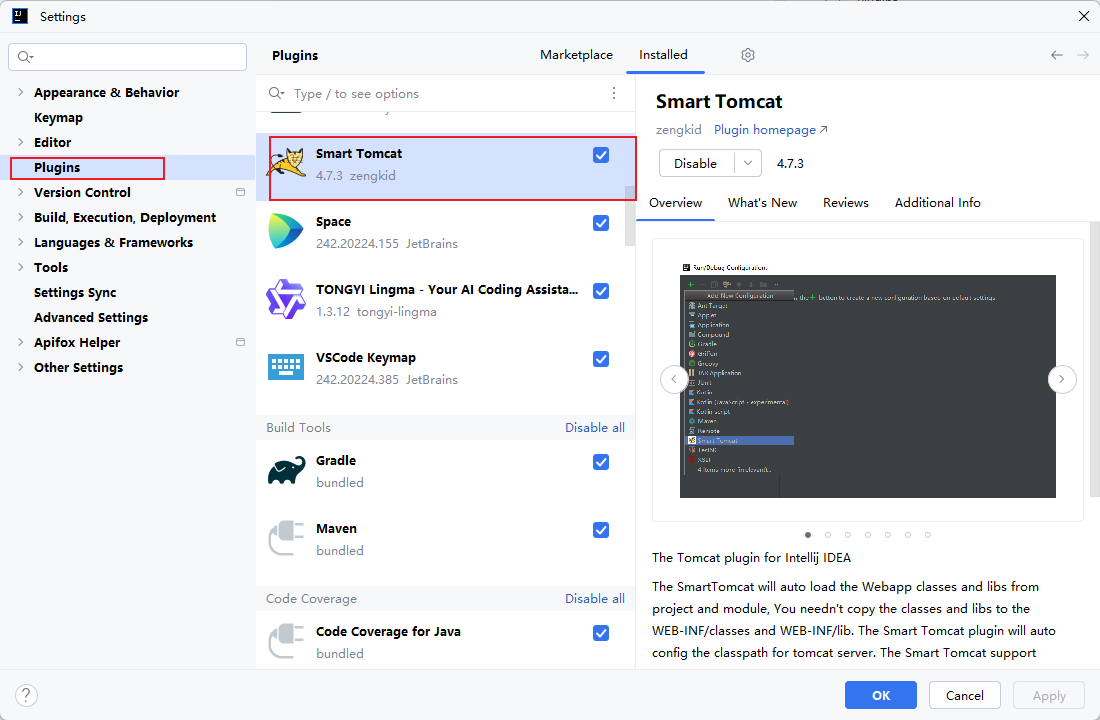Uncheck the Maven plugin checkbox
Image resolution: width=1100 pixels, height=720 pixels.
pyautogui.click(x=601, y=530)
